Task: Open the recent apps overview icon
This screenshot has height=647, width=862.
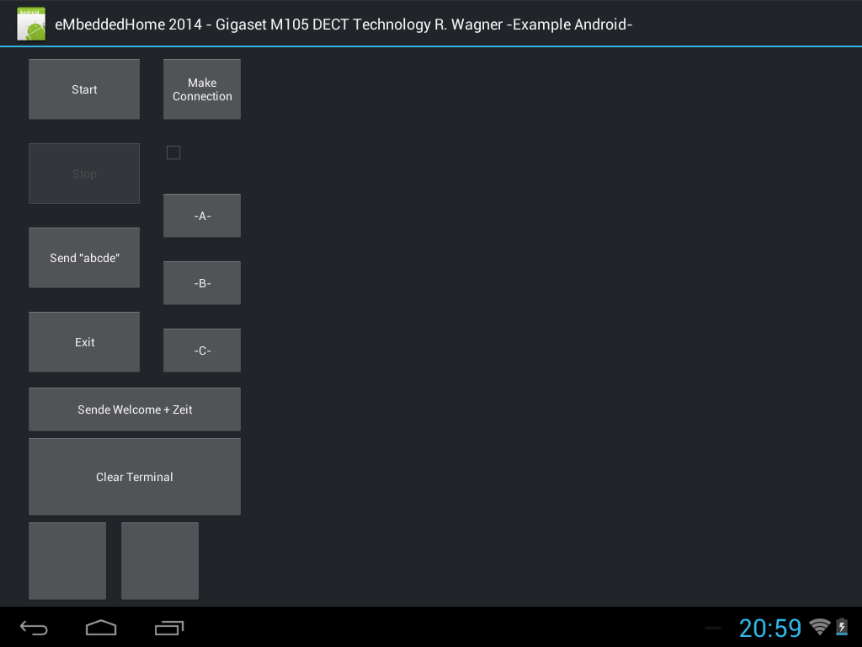Action: click(x=169, y=628)
